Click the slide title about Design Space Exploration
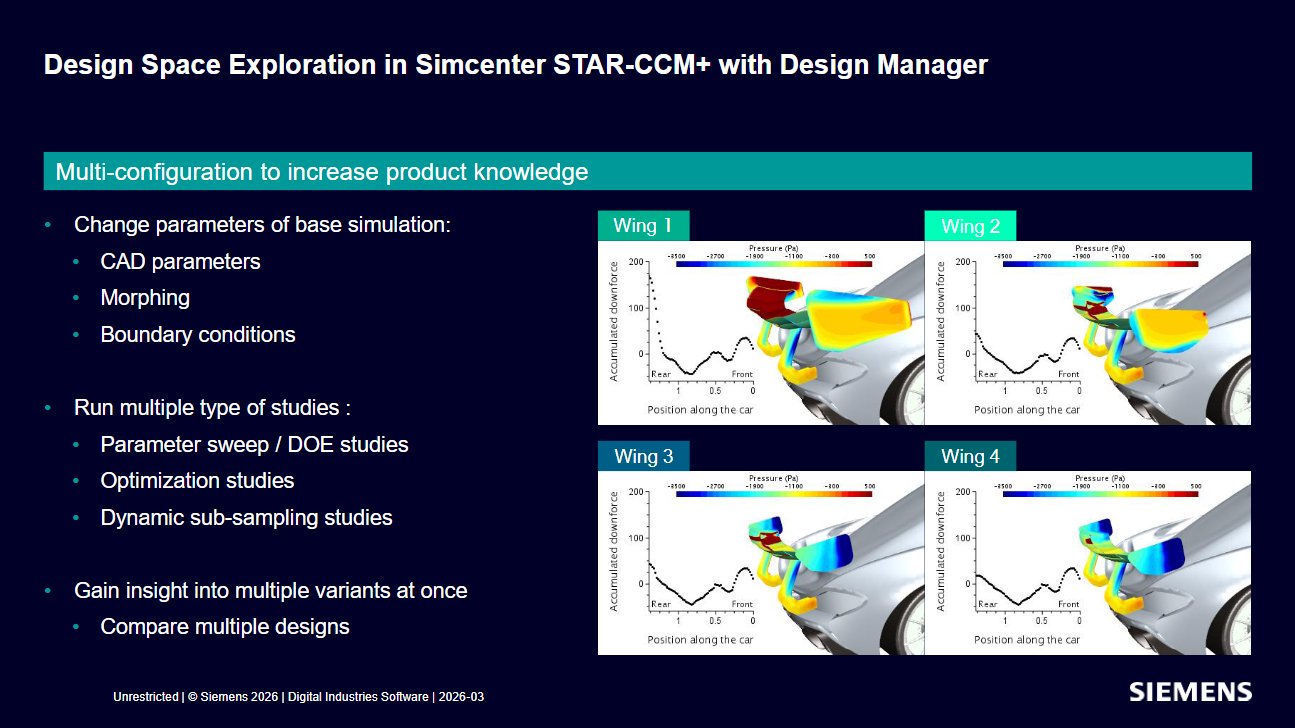This screenshot has width=1295, height=728. [x=516, y=65]
